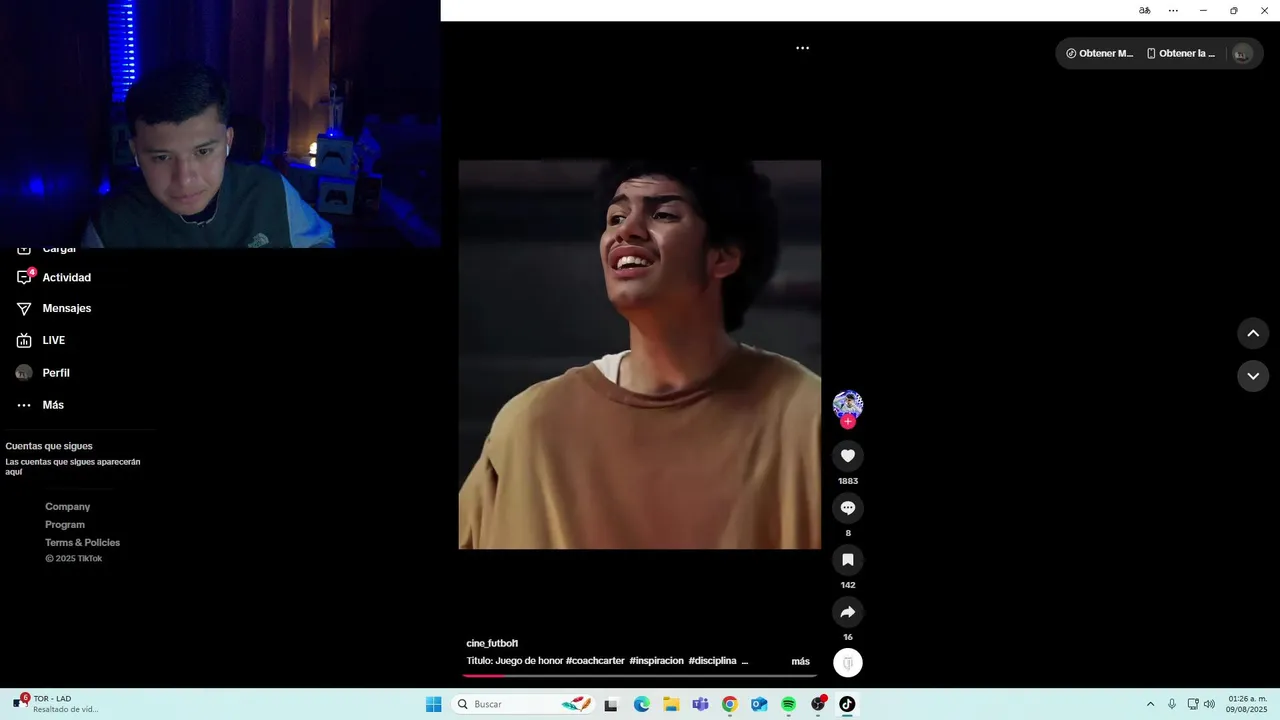Click the © 2025 TikTok text
This screenshot has height=720, width=1280.
(73, 559)
